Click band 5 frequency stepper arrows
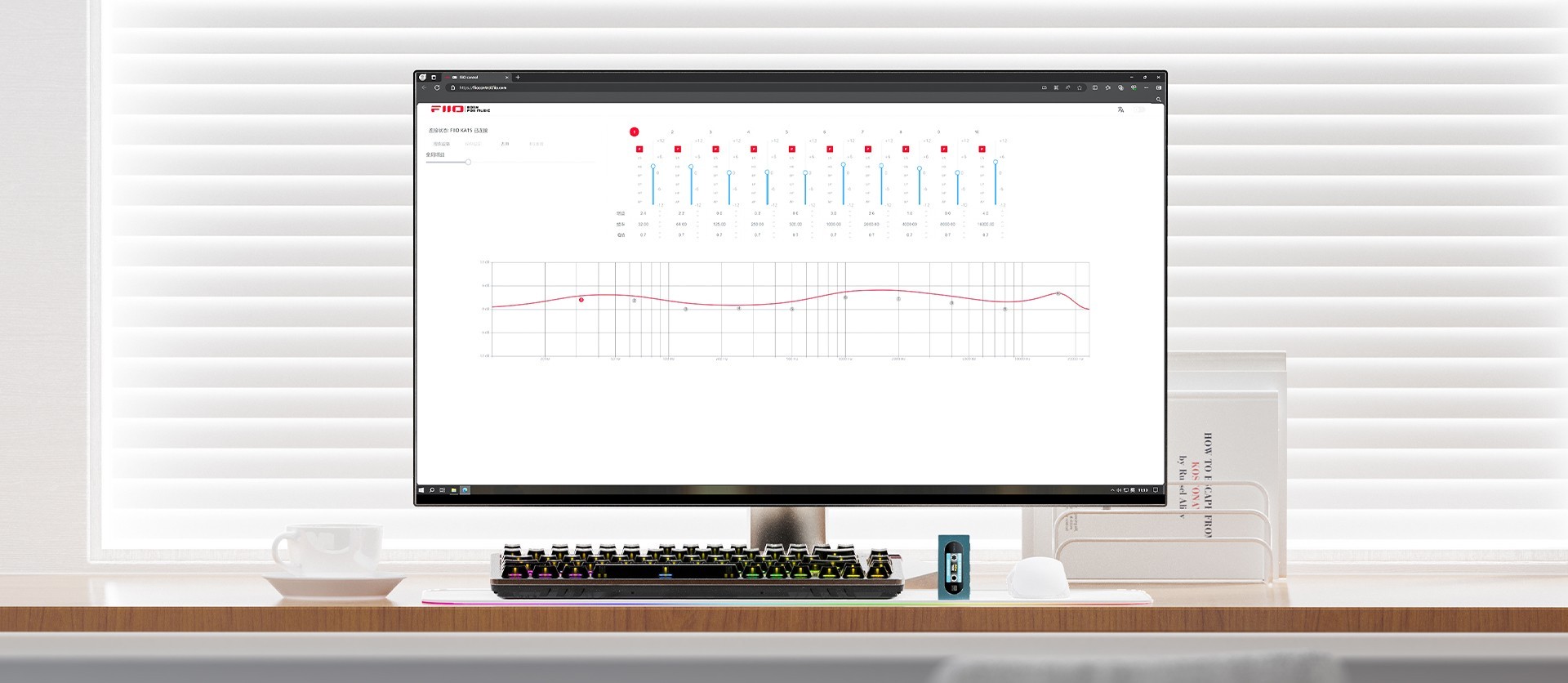 coord(812,224)
